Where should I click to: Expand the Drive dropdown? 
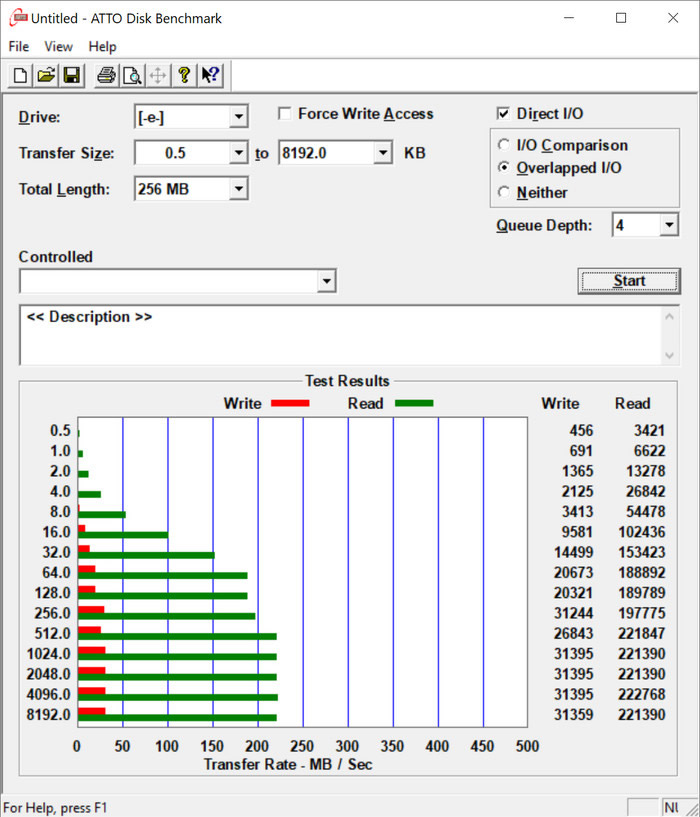pos(238,118)
